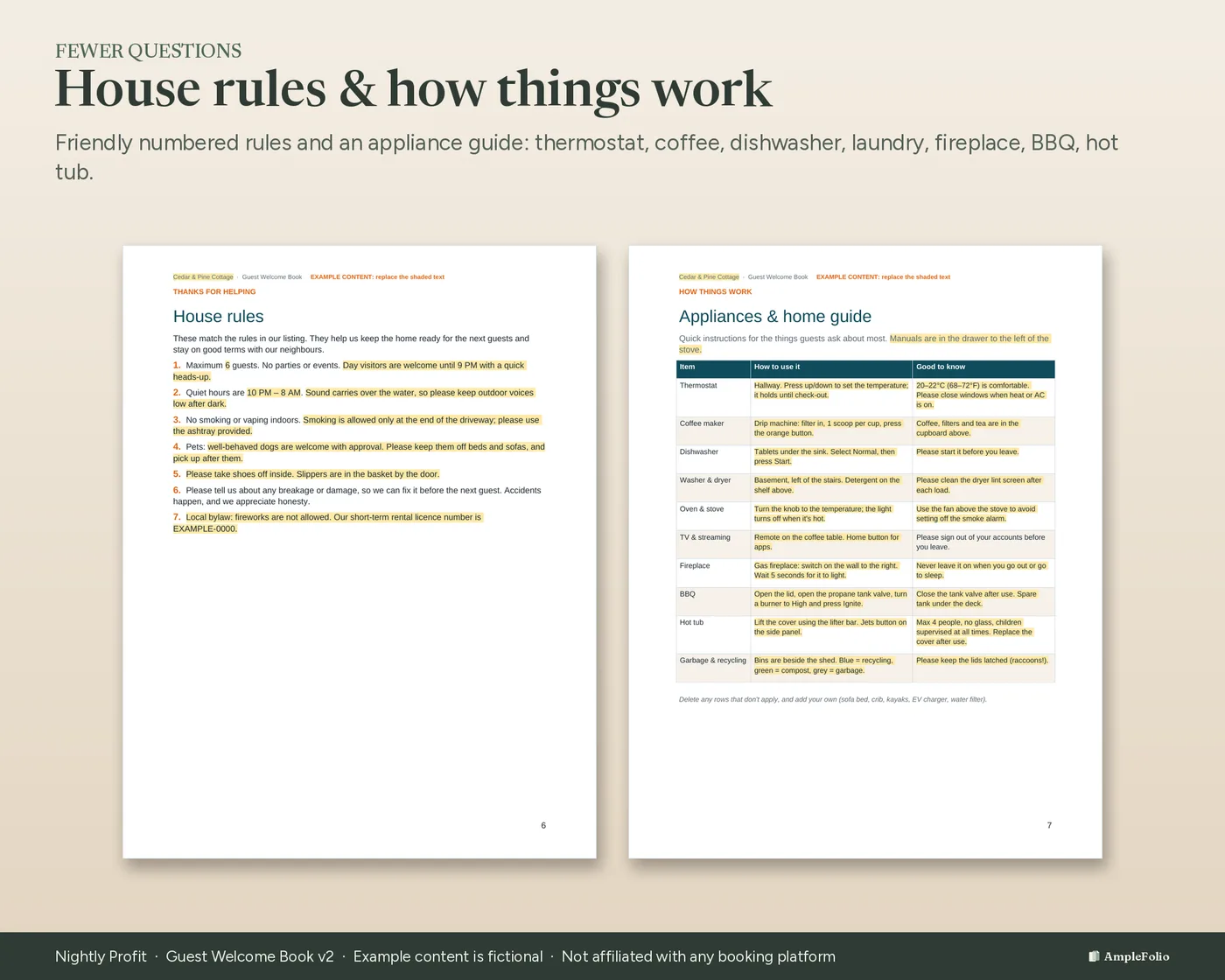This screenshot has width=1225, height=980.
Task: Select the "Garbage & recycling" item cell
Action: pos(713,667)
